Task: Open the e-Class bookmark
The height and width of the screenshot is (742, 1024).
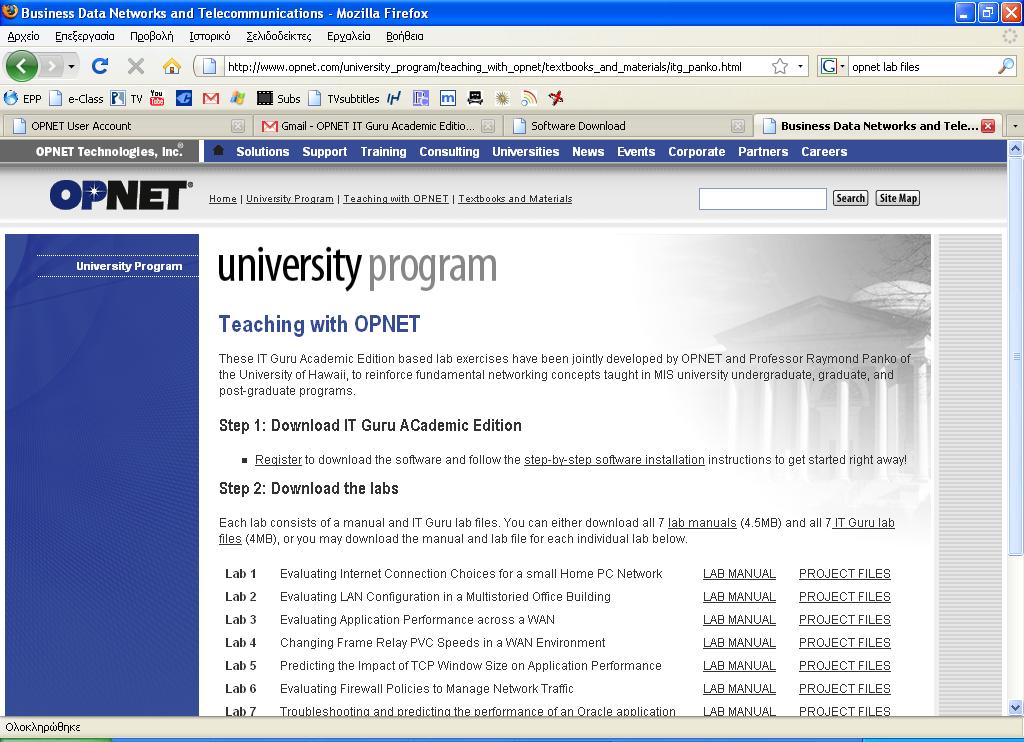Action: point(76,99)
